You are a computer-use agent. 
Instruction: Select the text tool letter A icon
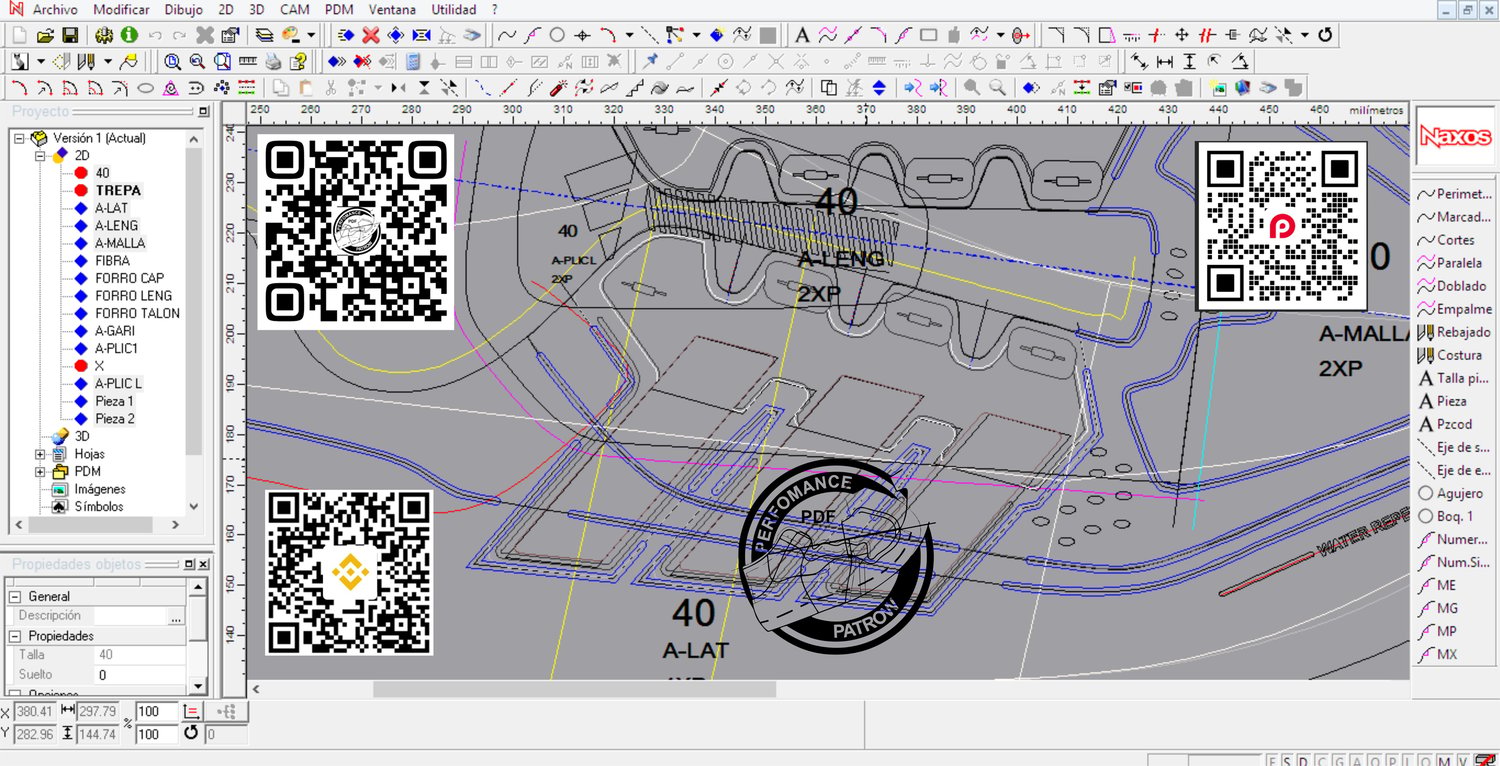click(x=802, y=35)
